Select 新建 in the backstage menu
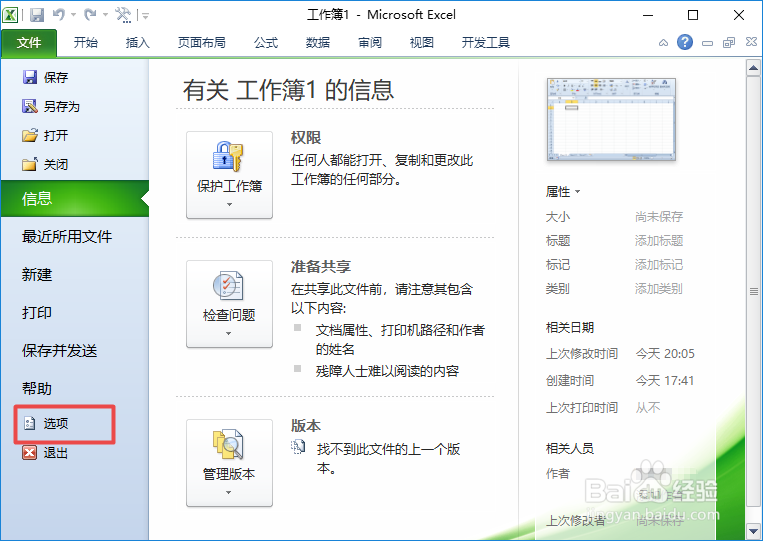 coord(36,275)
